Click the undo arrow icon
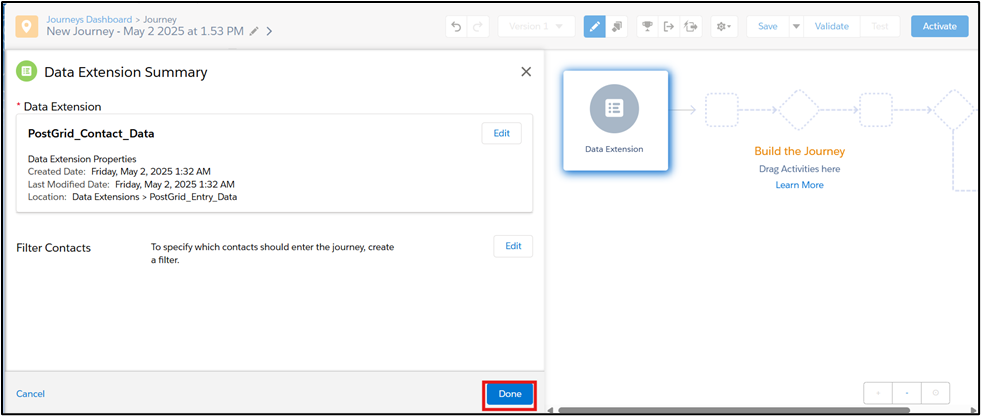This screenshot has height=416, width=981. [x=456, y=27]
